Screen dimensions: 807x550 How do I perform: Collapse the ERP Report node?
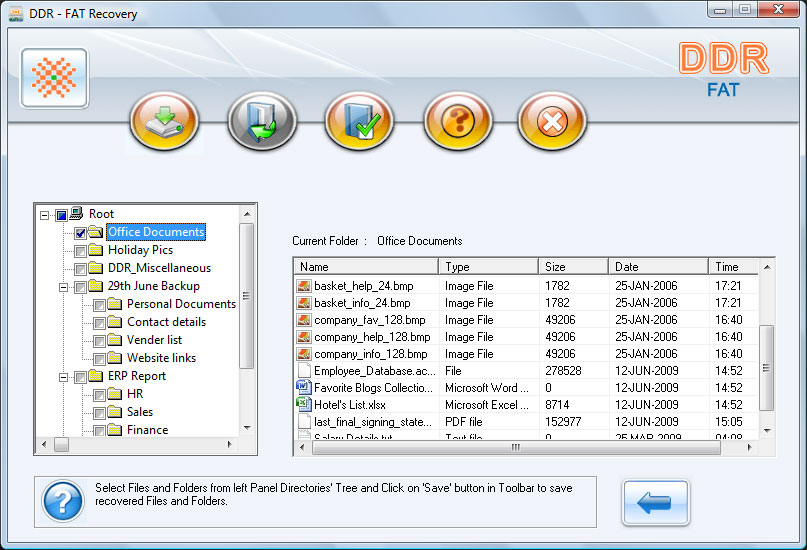click(64, 377)
